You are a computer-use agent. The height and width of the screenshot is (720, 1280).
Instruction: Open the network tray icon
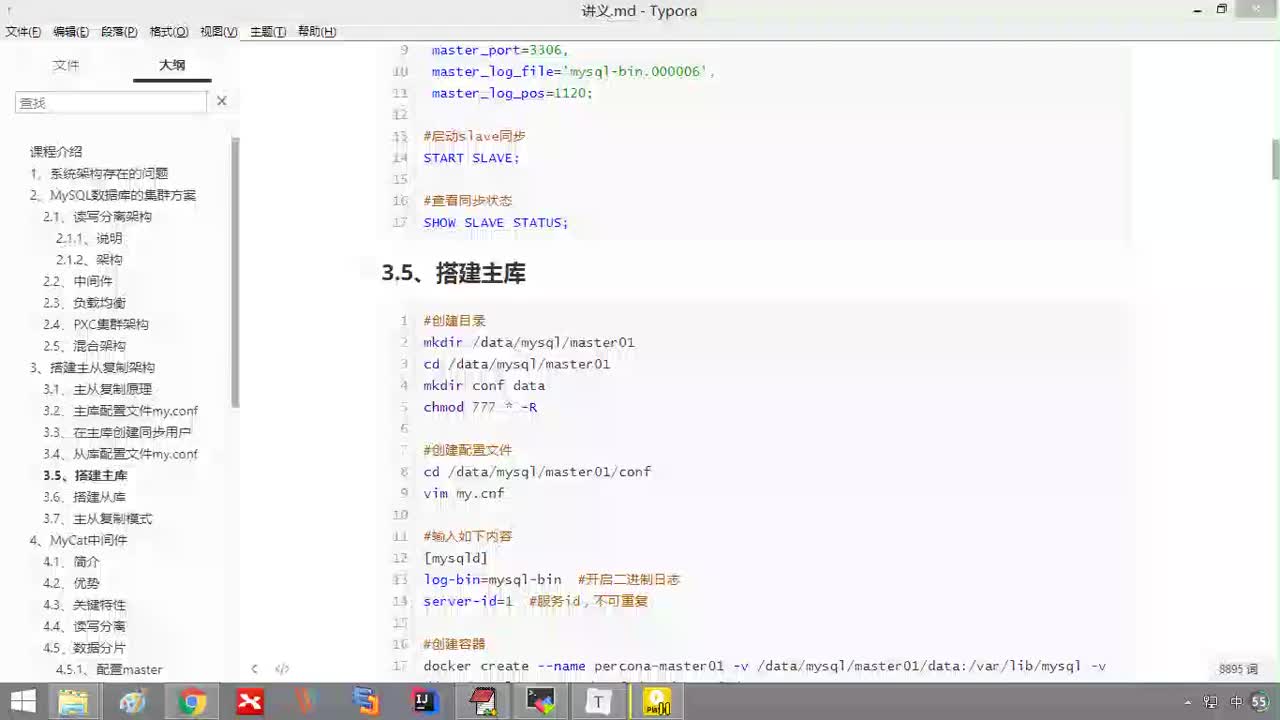click(1211, 702)
